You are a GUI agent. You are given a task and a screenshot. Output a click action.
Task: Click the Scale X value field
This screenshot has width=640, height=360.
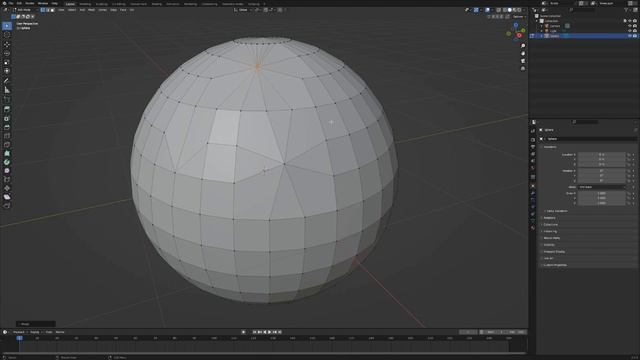click(602, 193)
